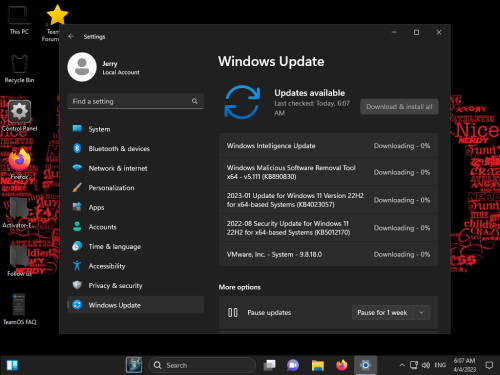Click the back arrow in Settings
This screenshot has height=375, width=500.
pyautogui.click(x=71, y=36)
